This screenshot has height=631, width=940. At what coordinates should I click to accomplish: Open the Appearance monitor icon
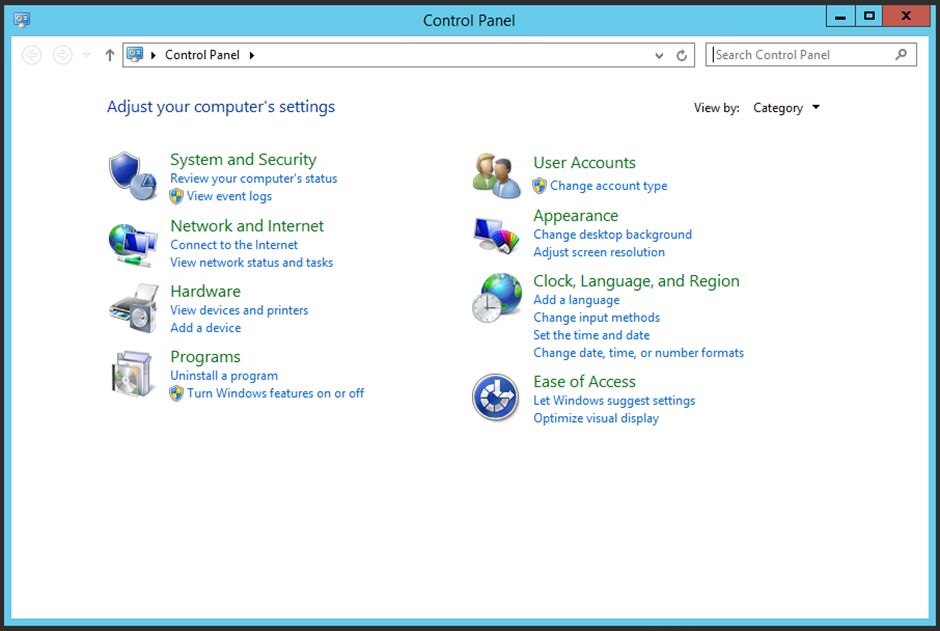click(496, 235)
